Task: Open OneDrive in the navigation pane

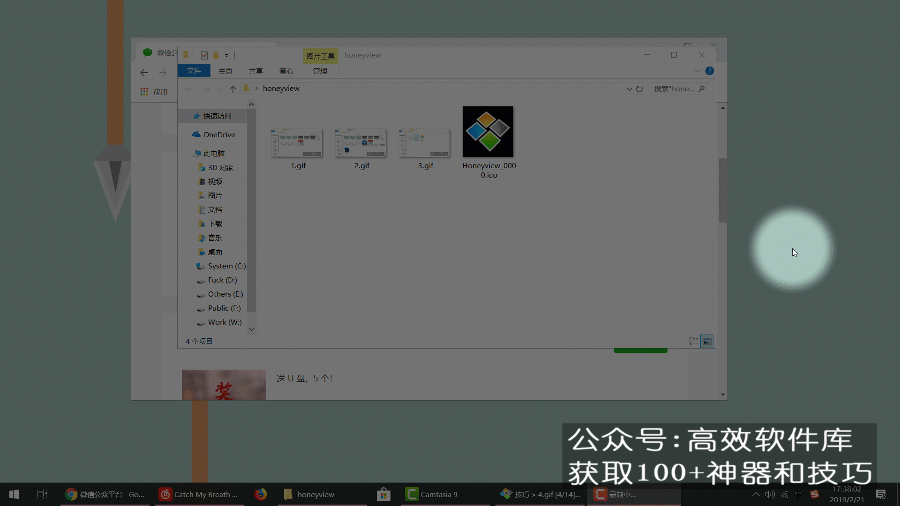Action: click(x=218, y=134)
